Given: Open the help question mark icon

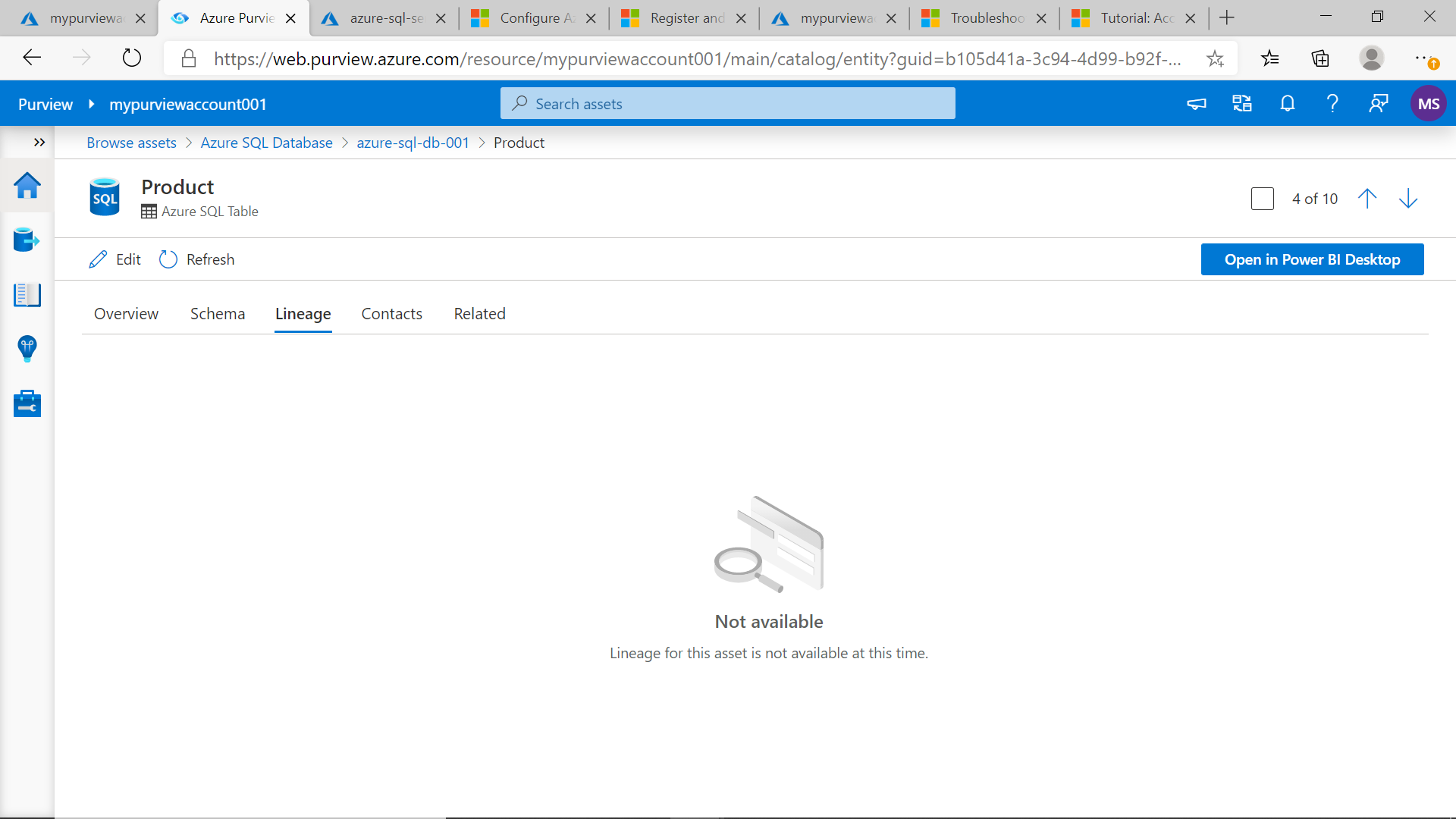Looking at the screenshot, I should [x=1332, y=104].
